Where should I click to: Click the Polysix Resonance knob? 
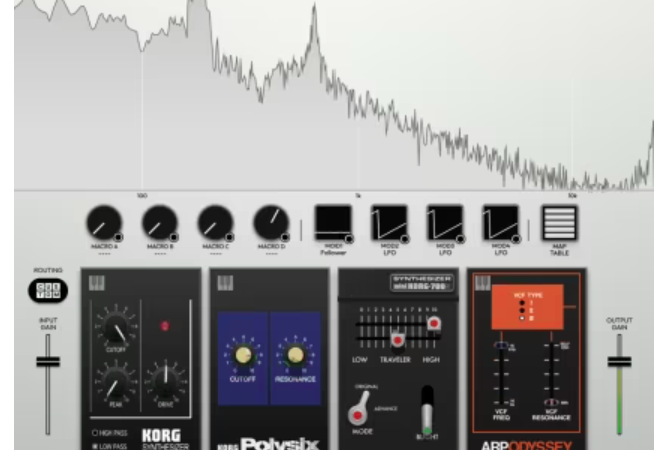coord(295,356)
